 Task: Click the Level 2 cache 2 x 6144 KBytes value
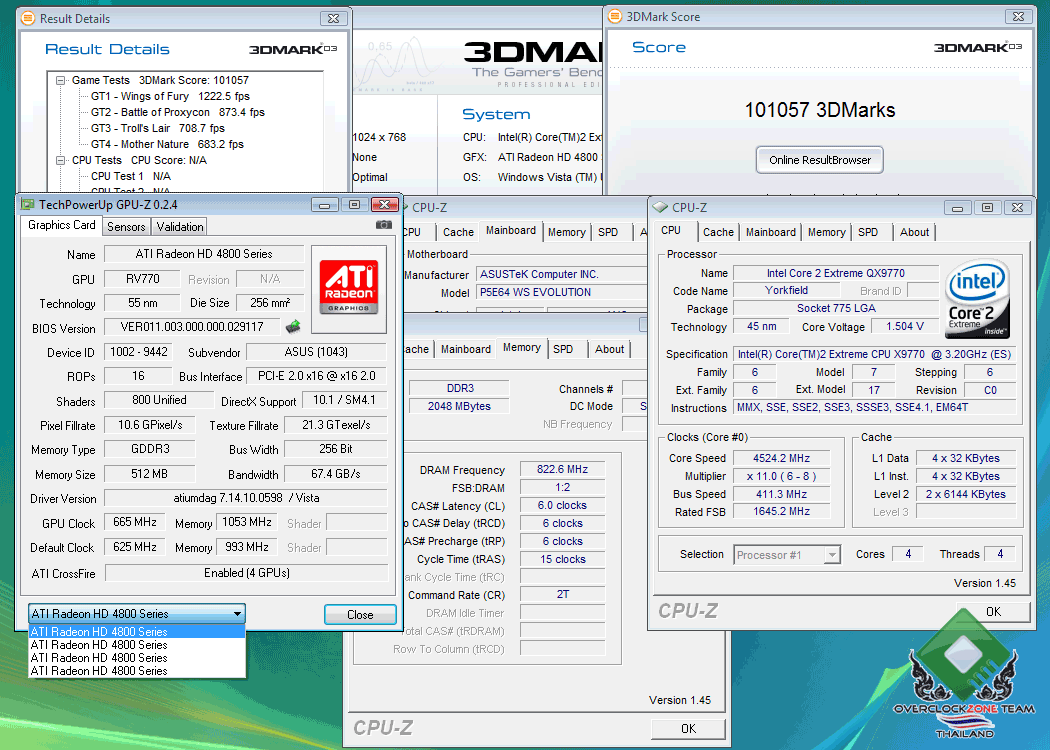[x=966, y=494]
